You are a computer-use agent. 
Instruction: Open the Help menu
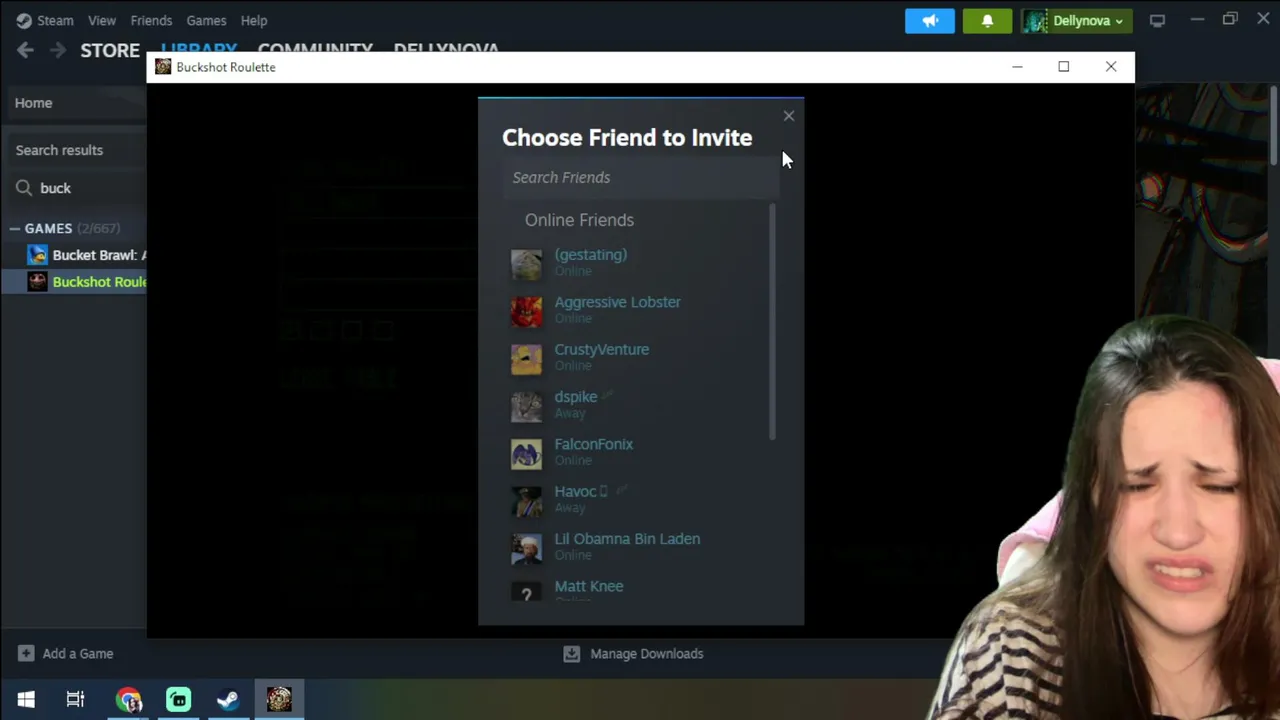click(x=254, y=20)
